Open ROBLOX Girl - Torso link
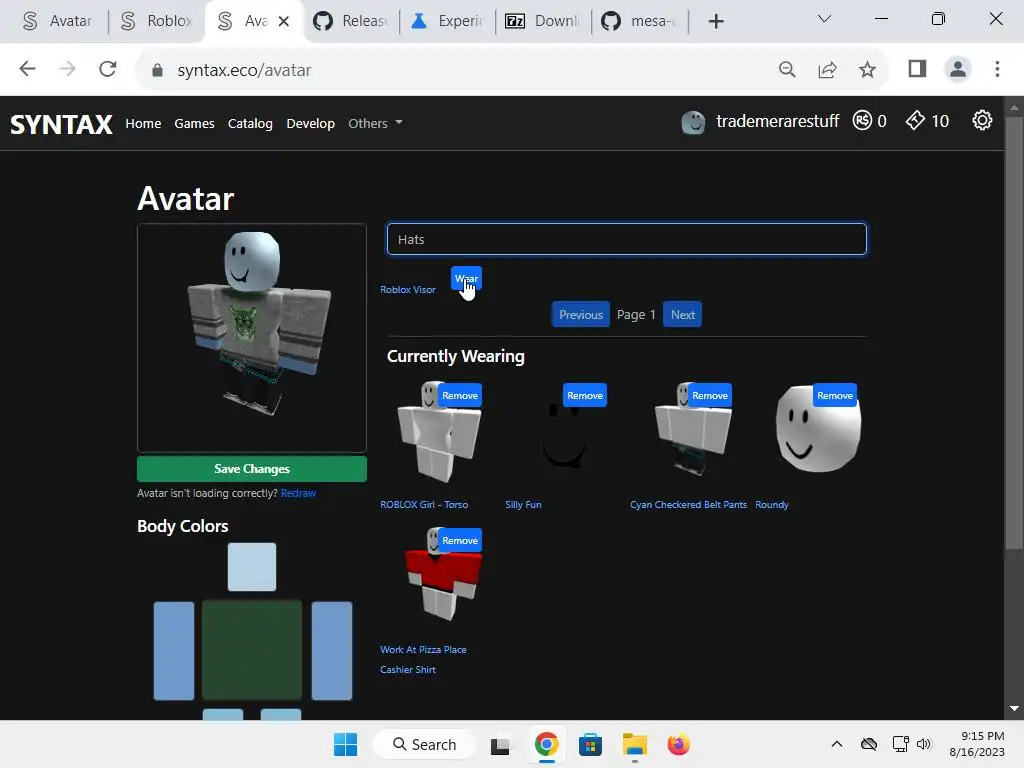1024x768 pixels. tap(424, 504)
